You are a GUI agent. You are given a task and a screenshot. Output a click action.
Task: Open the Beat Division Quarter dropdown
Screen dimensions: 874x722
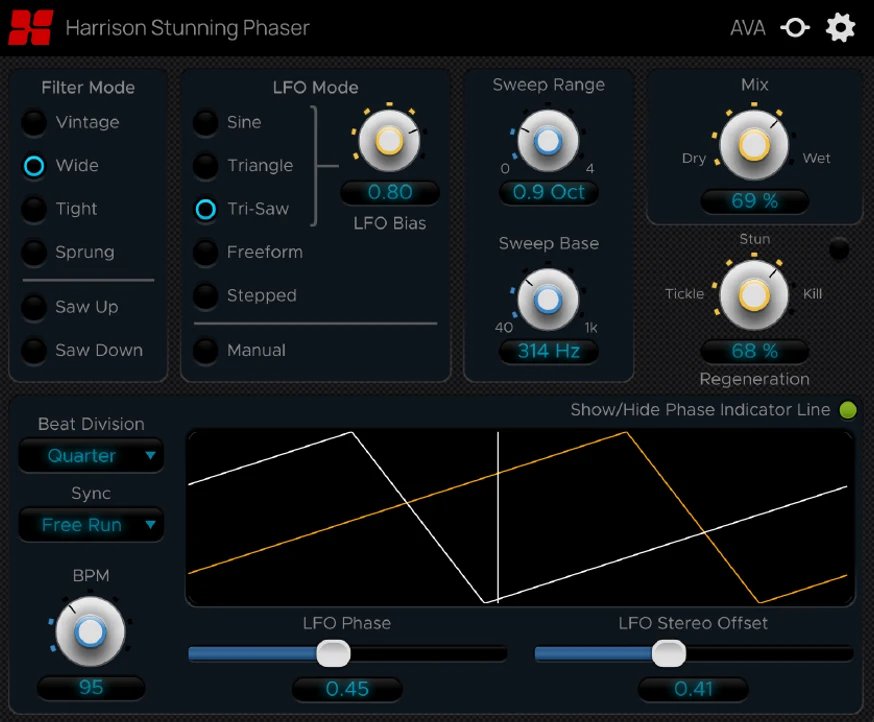coord(91,456)
